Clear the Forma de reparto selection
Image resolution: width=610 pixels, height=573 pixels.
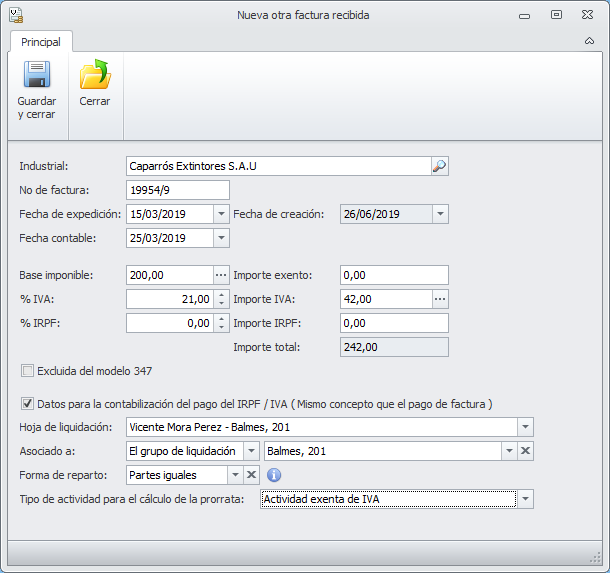(x=252, y=475)
